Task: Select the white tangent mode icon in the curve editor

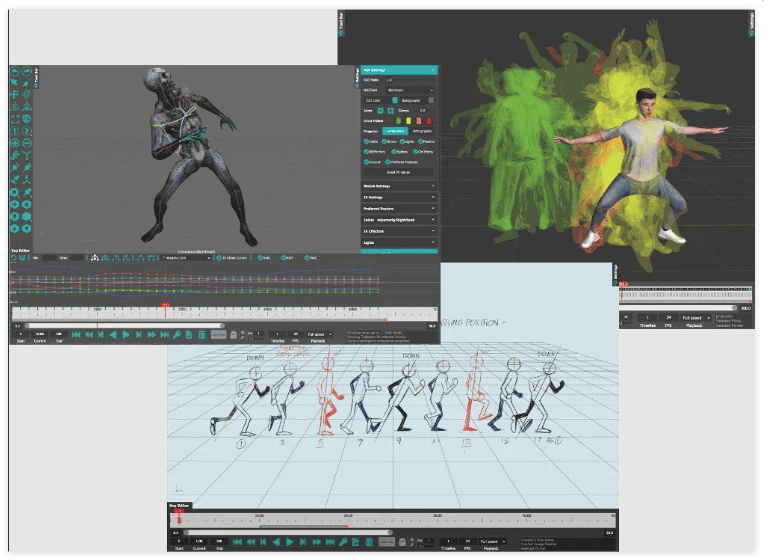Action: click(x=95, y=257)
